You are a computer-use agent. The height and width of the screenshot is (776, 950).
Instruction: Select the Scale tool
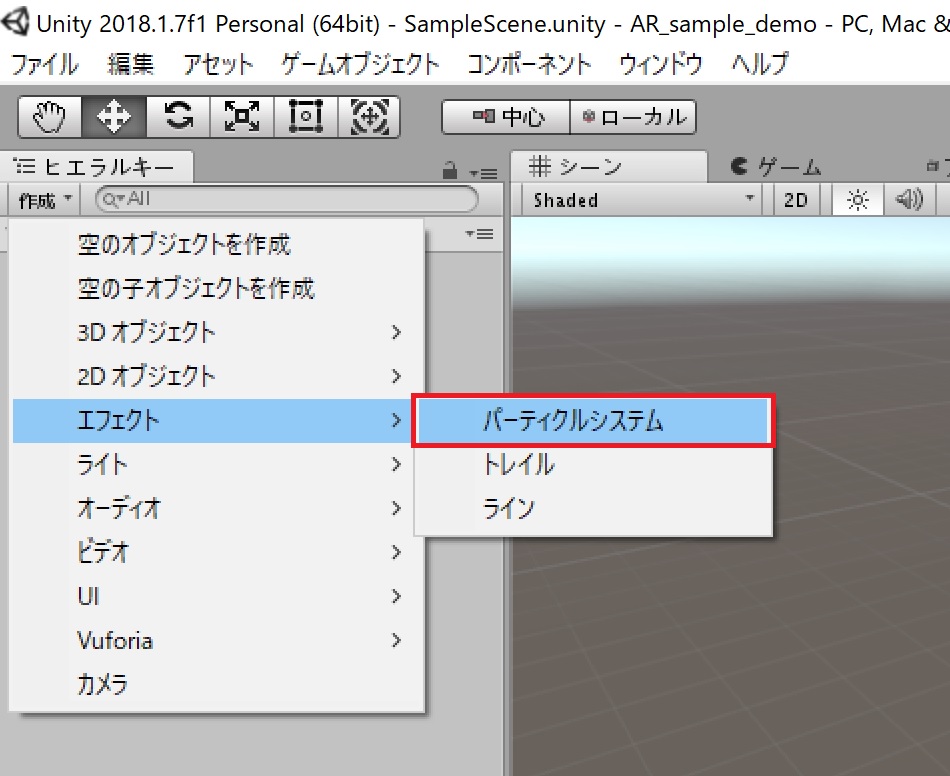[x=241, y=117]
